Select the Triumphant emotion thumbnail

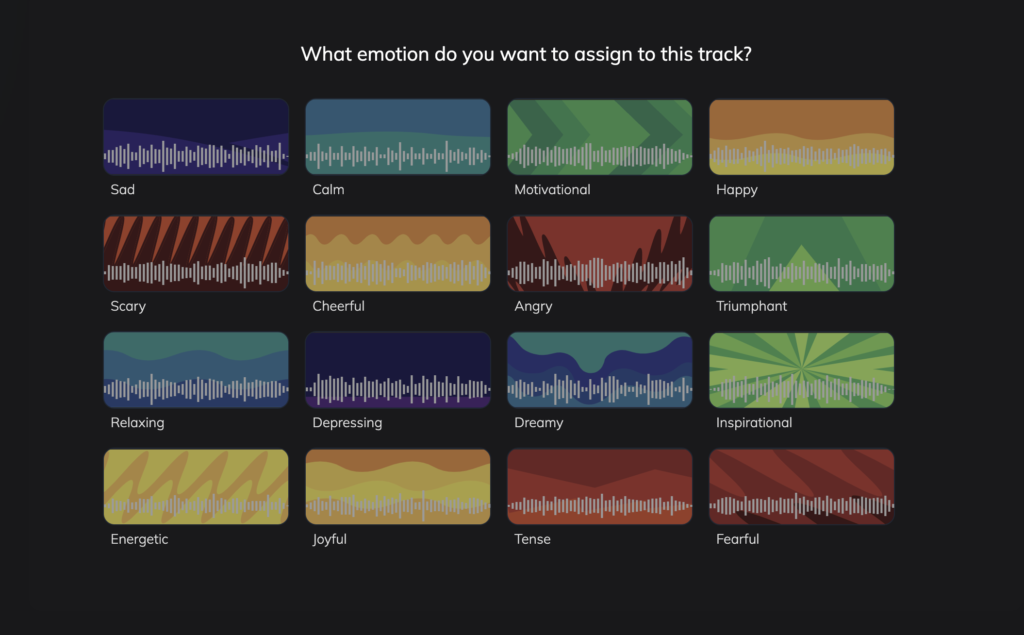coord(802,254)
